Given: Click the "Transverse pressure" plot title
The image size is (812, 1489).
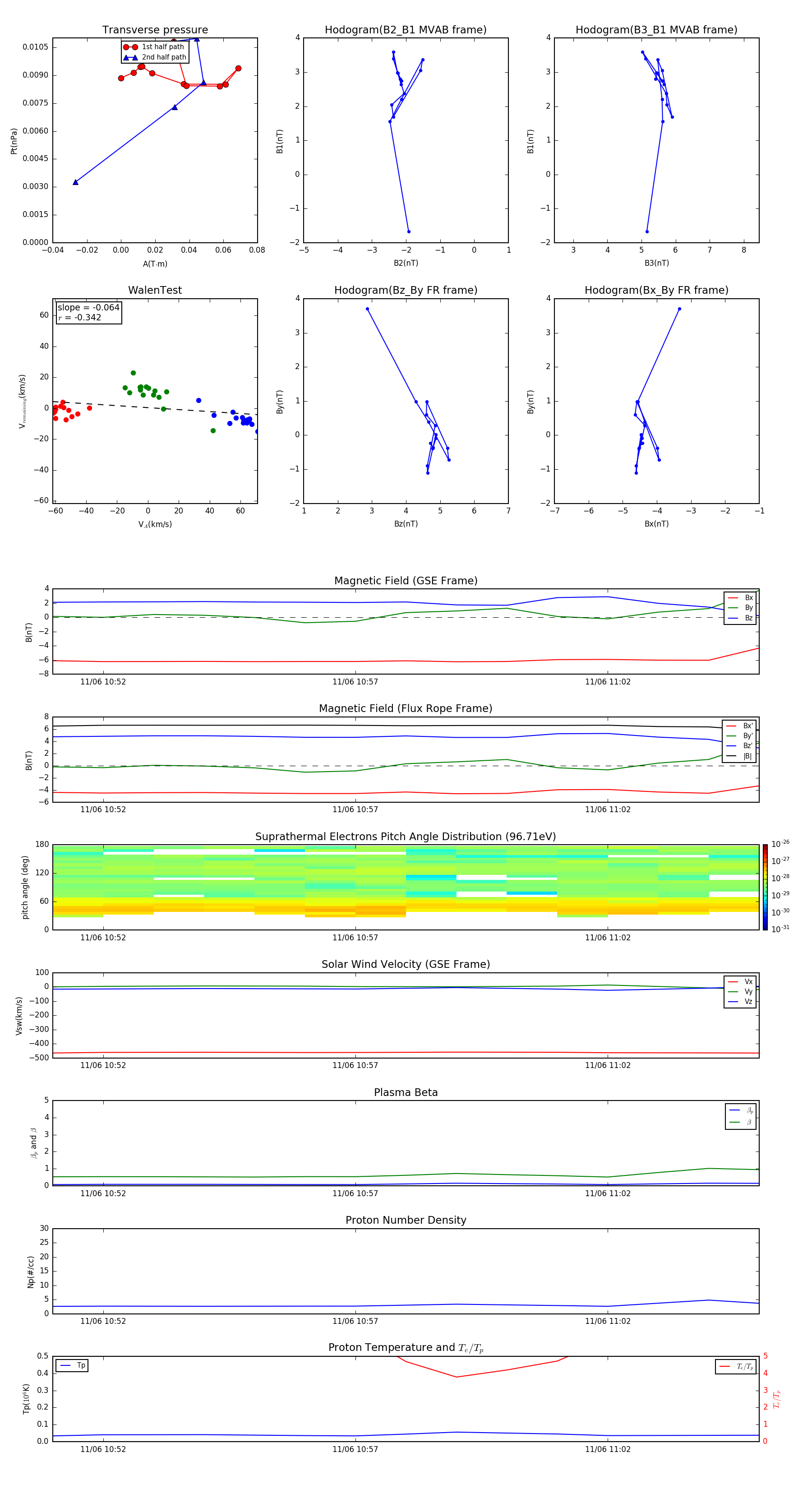Looking at the screenshot, I should [155, 30].
